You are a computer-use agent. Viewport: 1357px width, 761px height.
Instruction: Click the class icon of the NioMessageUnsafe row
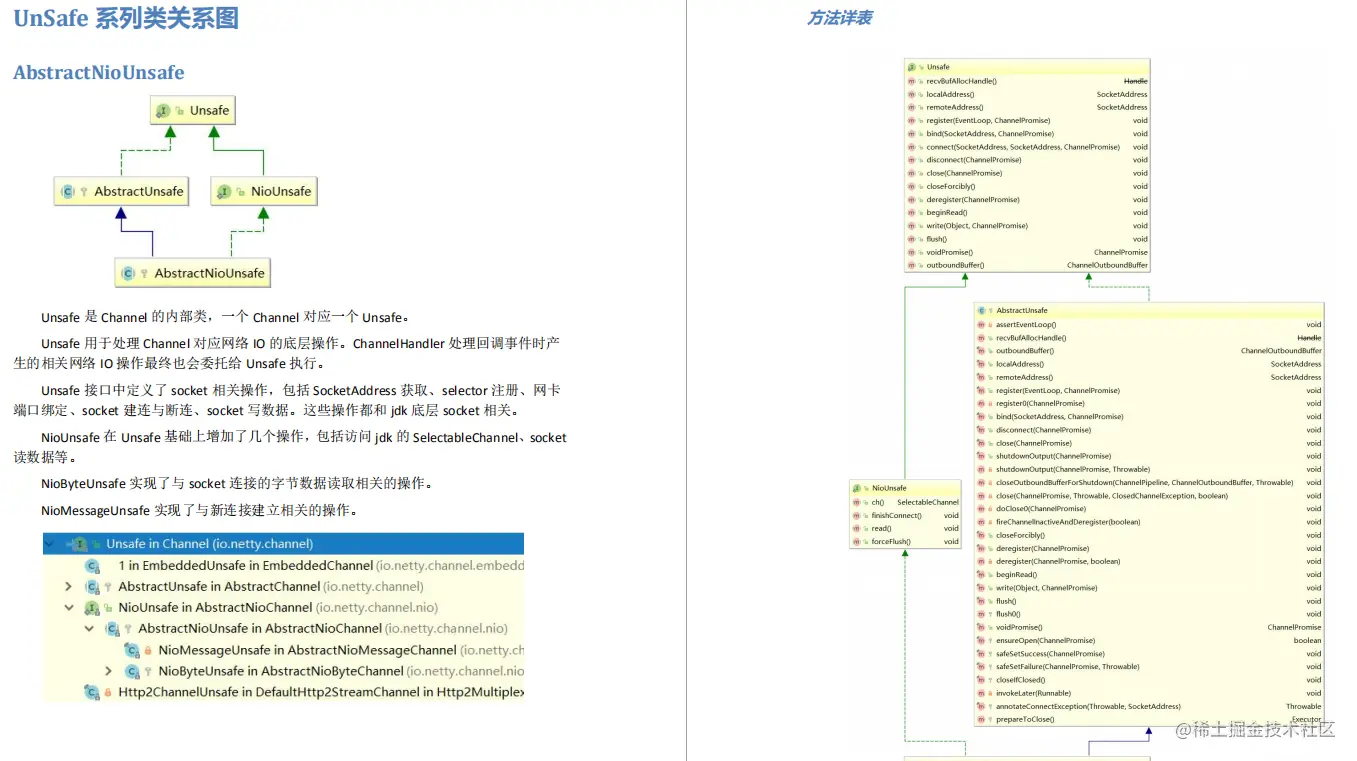[x=132, y=650]
